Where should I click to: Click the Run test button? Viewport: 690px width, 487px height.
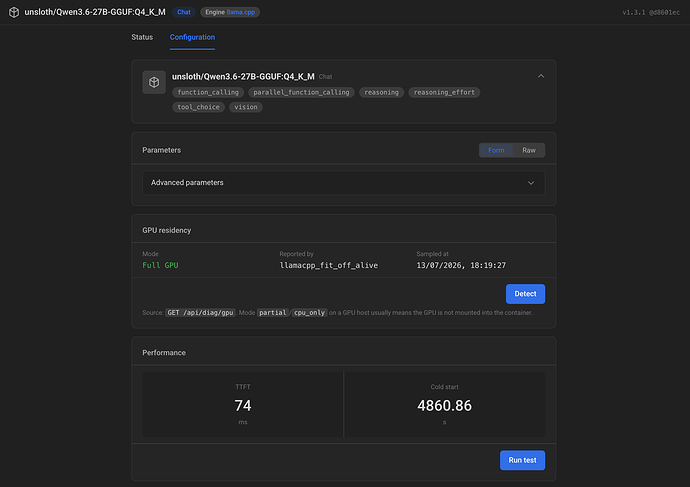click(x=522, y=460)
